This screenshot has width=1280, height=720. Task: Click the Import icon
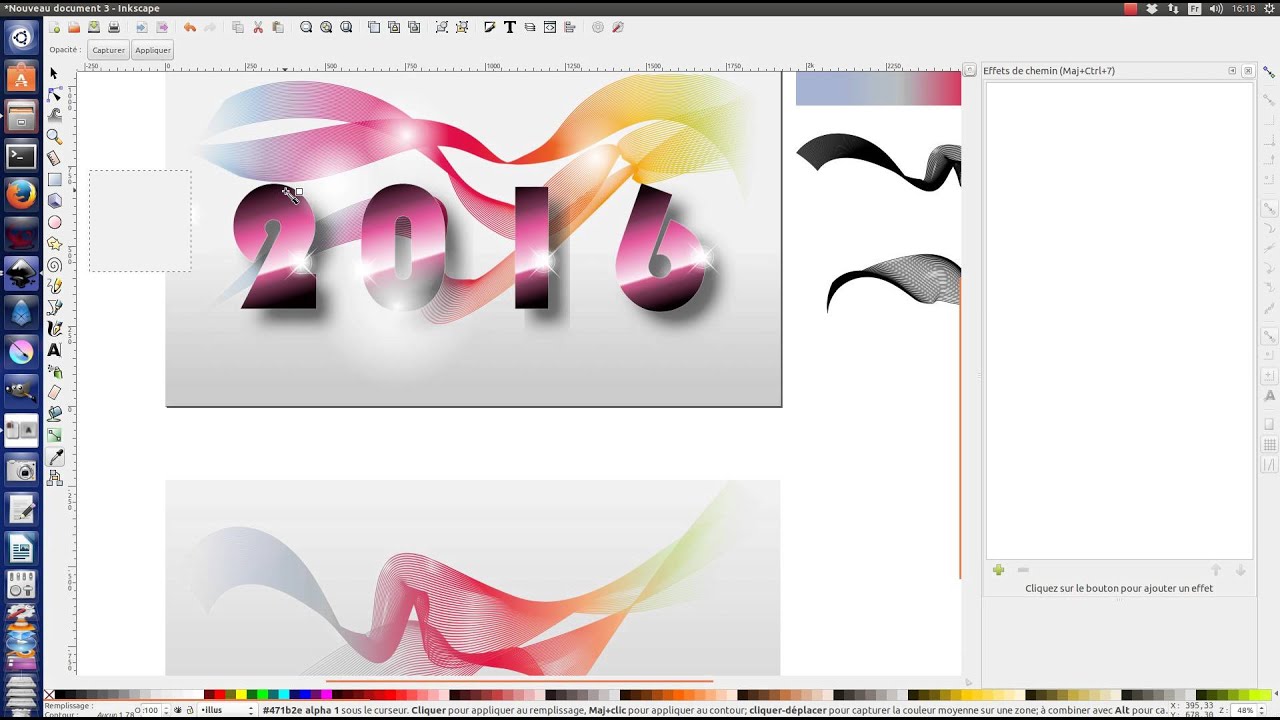[x=141, y=27]
